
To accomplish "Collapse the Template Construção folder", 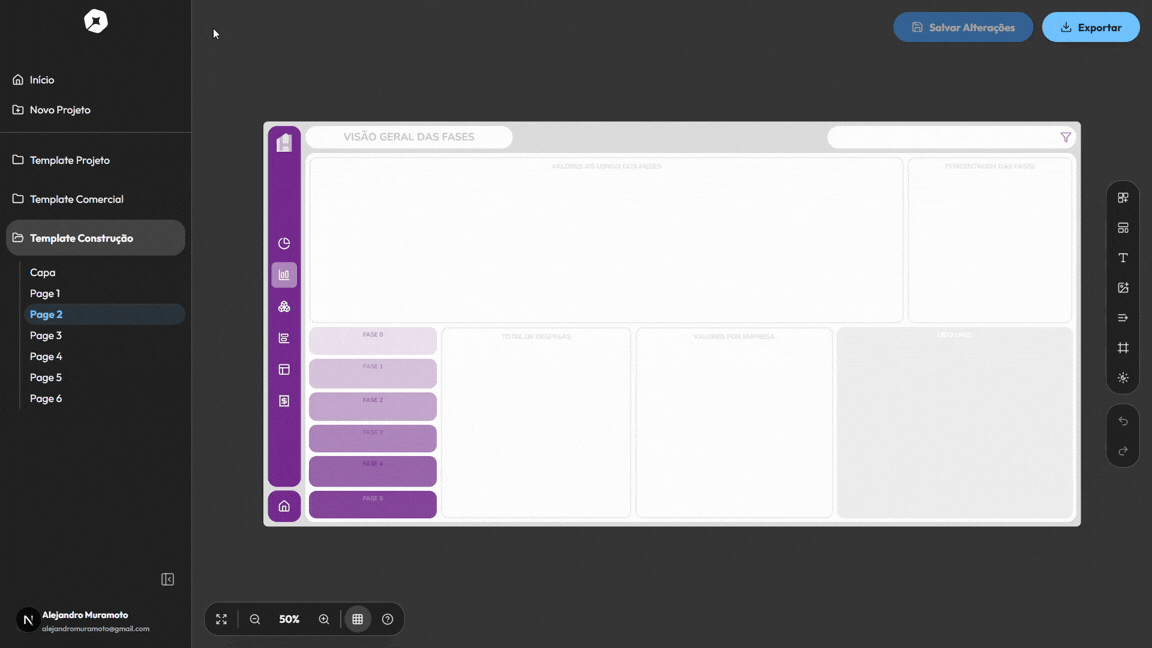I will 96,238.
